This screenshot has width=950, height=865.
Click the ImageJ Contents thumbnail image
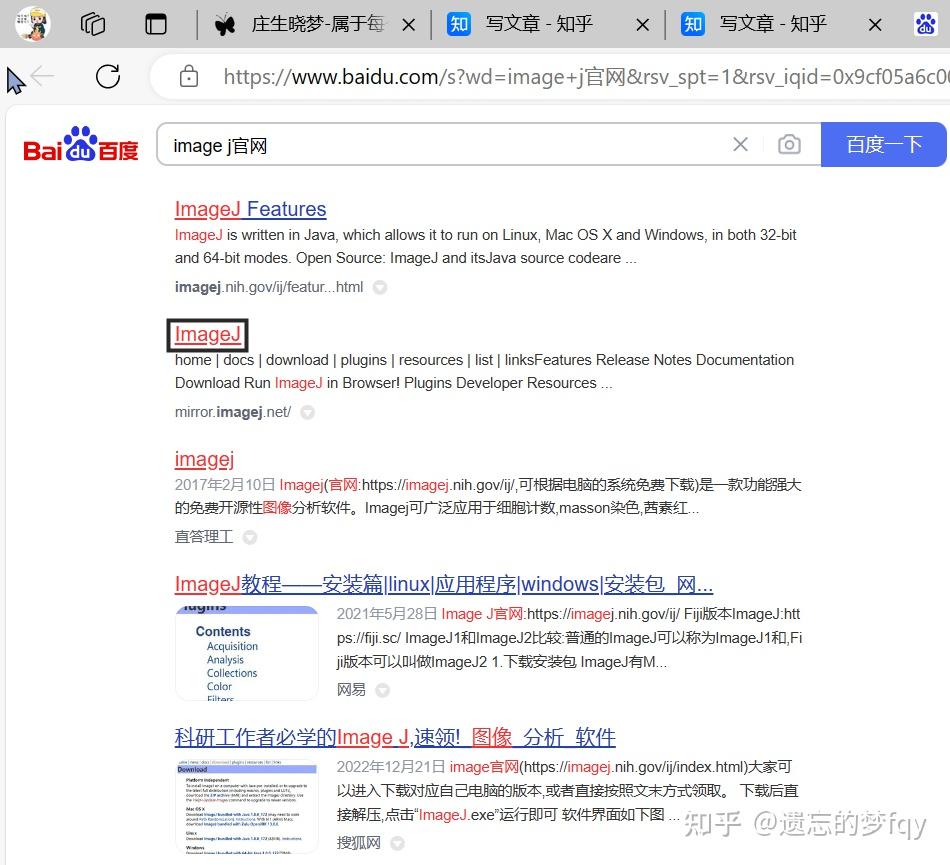[246, 653]
